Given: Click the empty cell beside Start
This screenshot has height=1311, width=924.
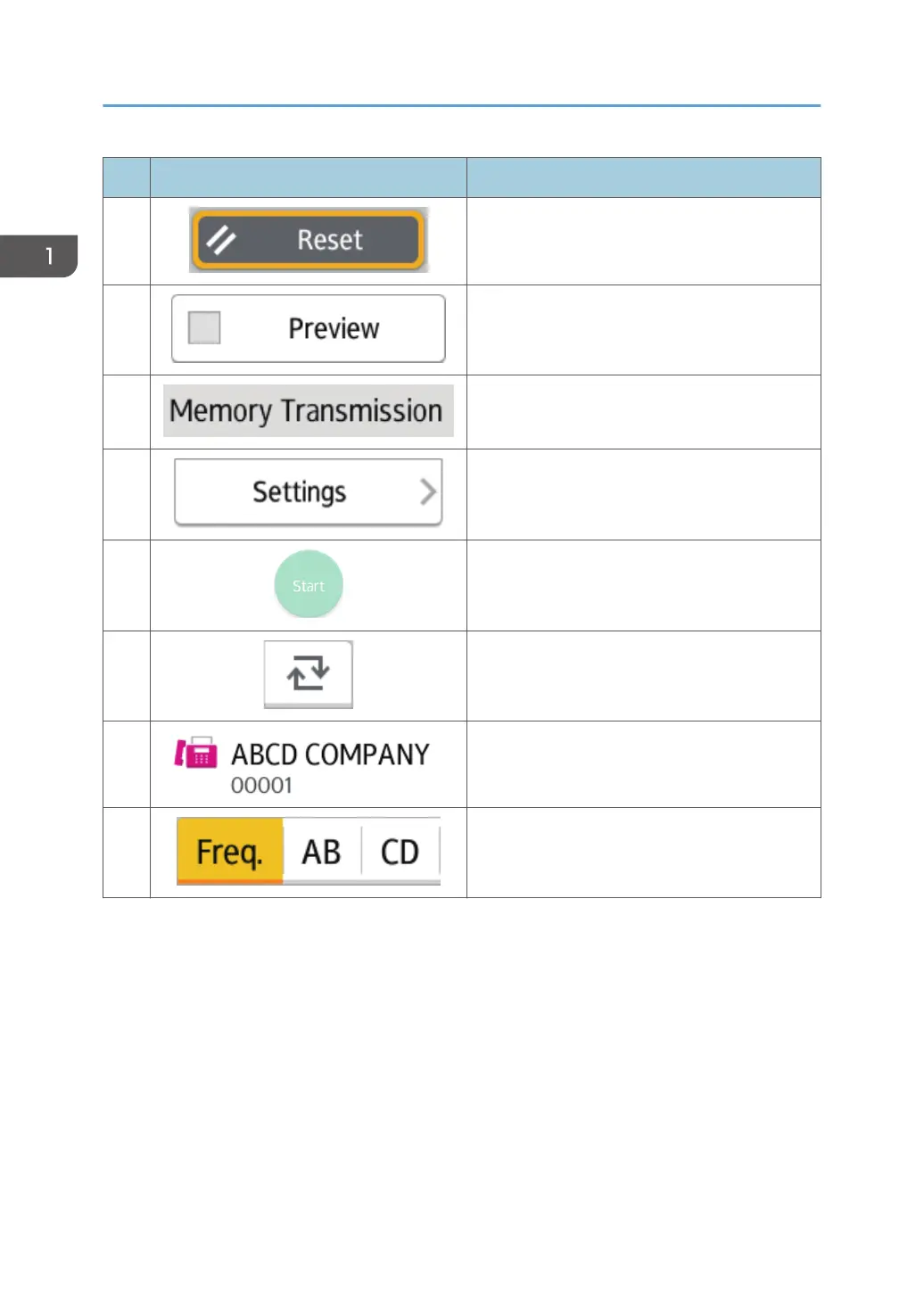Looking at the screenshot, I should (643, 585).
